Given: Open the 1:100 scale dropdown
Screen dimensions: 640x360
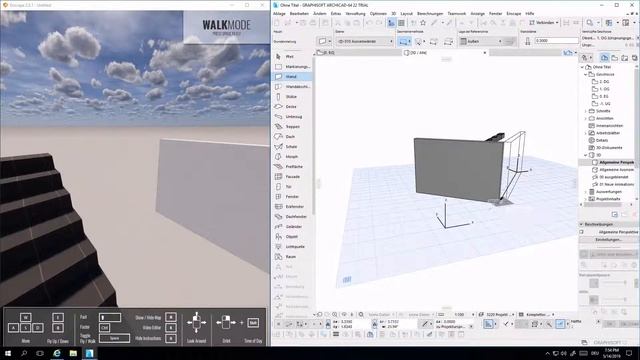Looking at the screenshot, I should [x=464, y=315].
